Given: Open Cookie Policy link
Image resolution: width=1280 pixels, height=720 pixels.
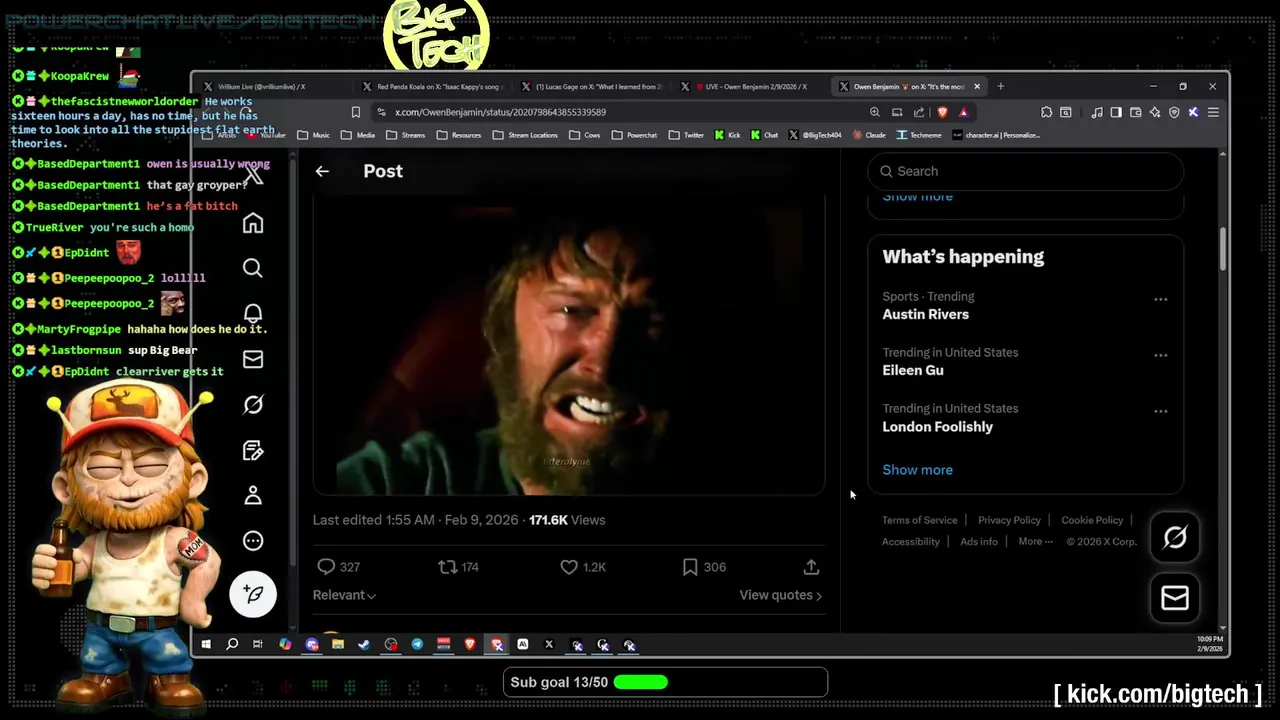Looking at the screenshot, I should (x=1092, y=520).
